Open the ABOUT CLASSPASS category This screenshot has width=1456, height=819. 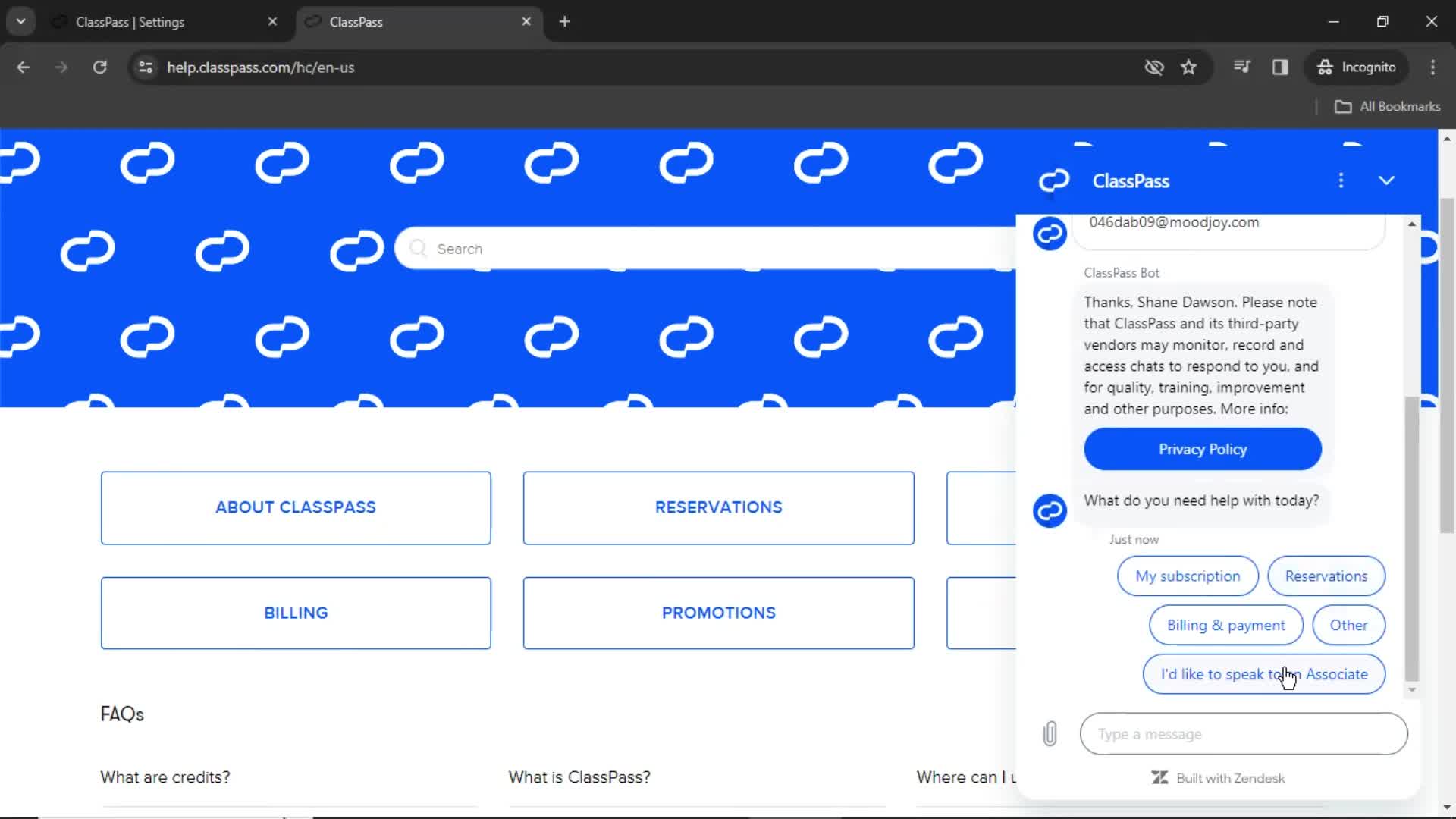click(x=296, y=507)
